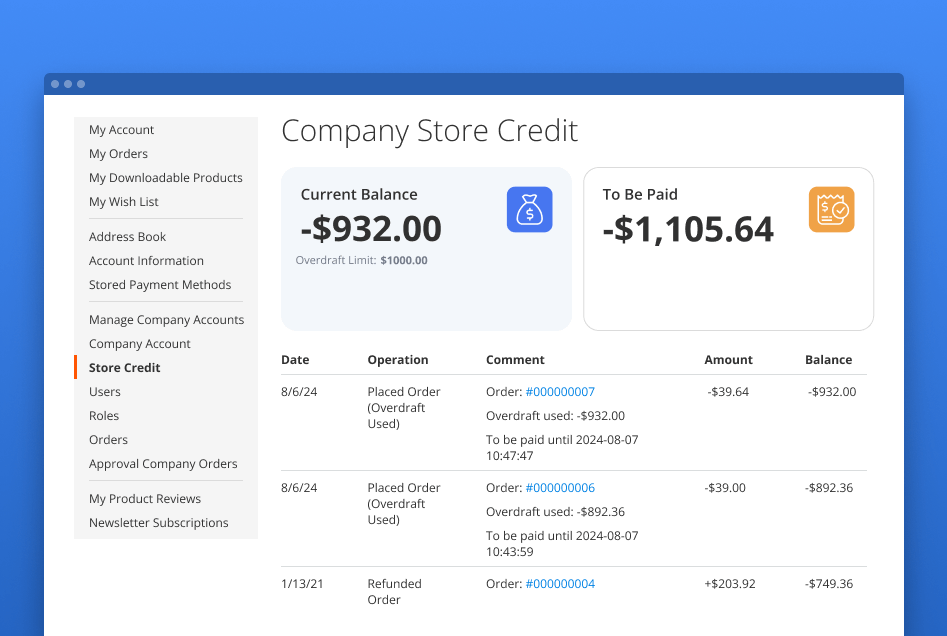This screenshot has width=947, height=636.
Task: Click the money bag icon on Current Balance card
Action: pyautogui.click(x=529, y=210)
